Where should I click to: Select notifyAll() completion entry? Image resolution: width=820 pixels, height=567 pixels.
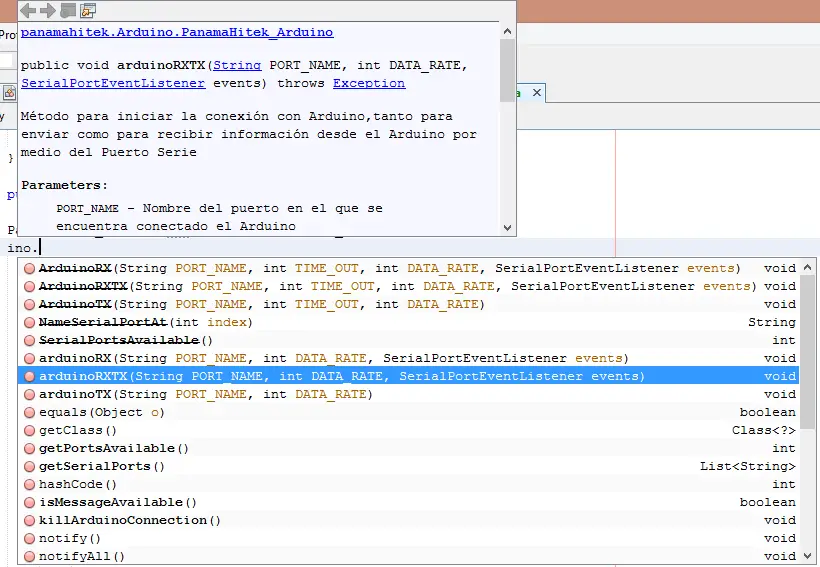tap(408, 556)
